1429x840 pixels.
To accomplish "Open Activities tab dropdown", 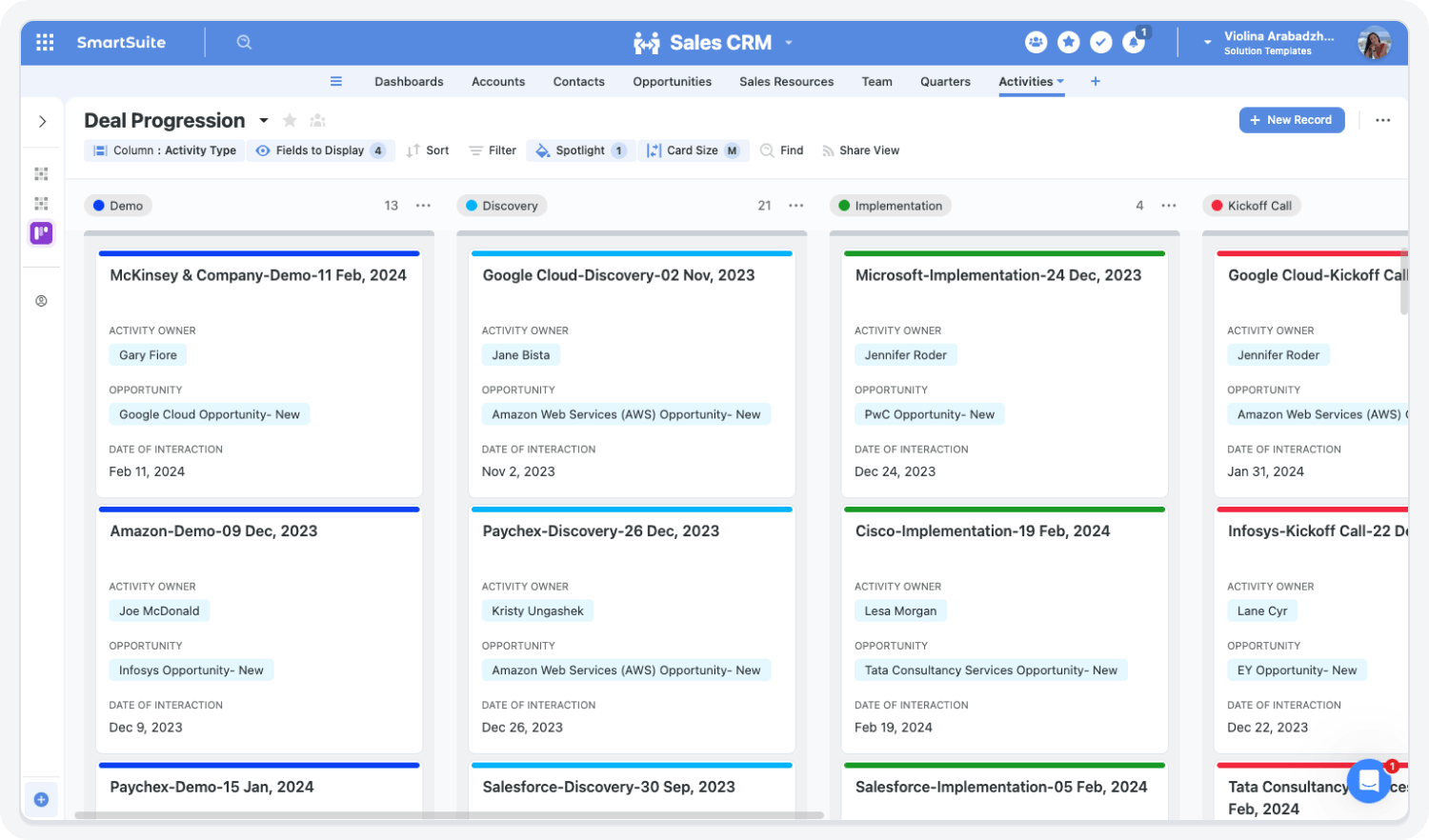I will click(1060, 81).
